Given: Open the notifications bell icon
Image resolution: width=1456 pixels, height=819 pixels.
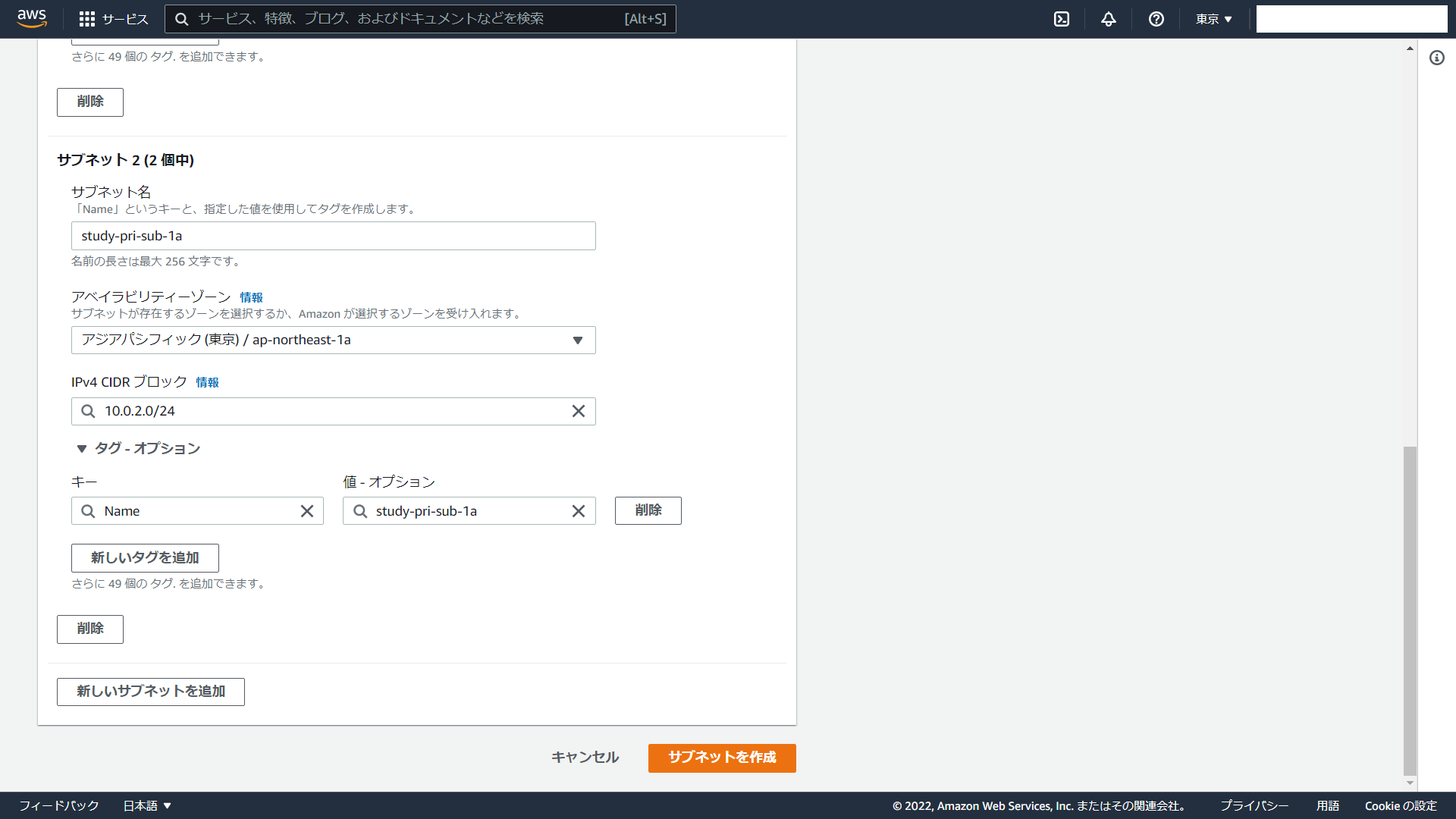Looking at the screenshot, I should [1109, 19].
